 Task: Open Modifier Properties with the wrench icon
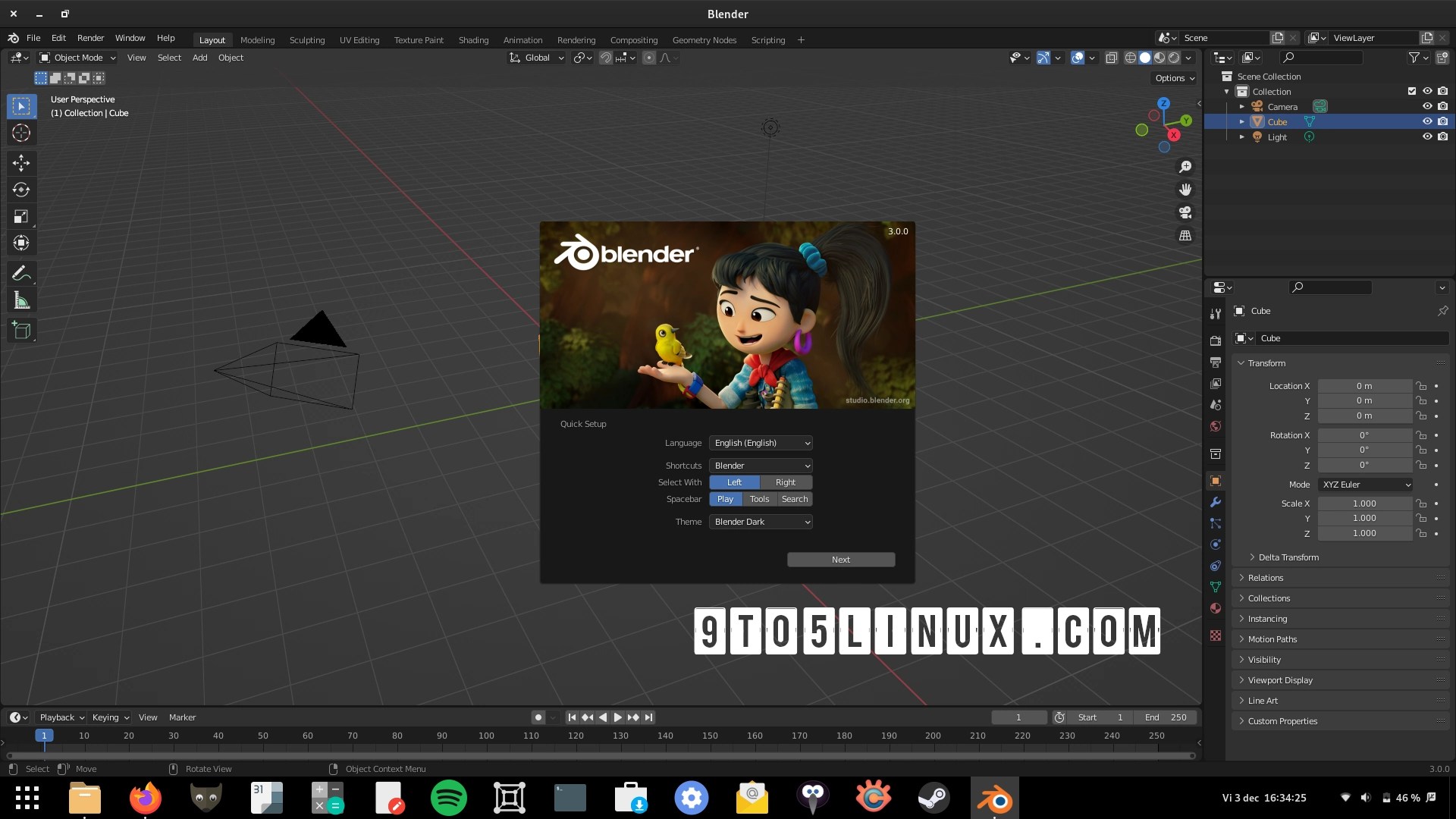[1215, 502]
